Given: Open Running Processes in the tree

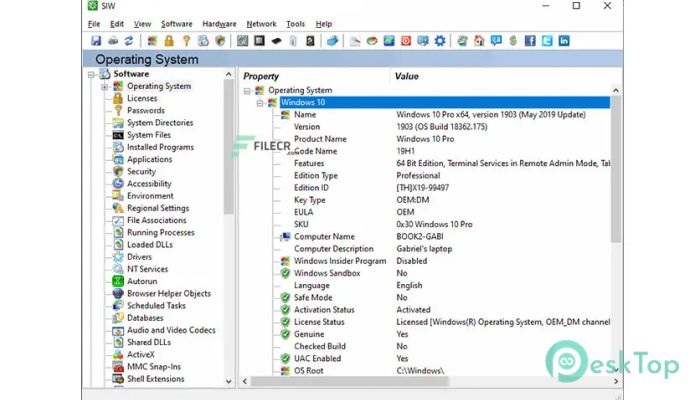Looking at the screenshot, I should point(161,232).
